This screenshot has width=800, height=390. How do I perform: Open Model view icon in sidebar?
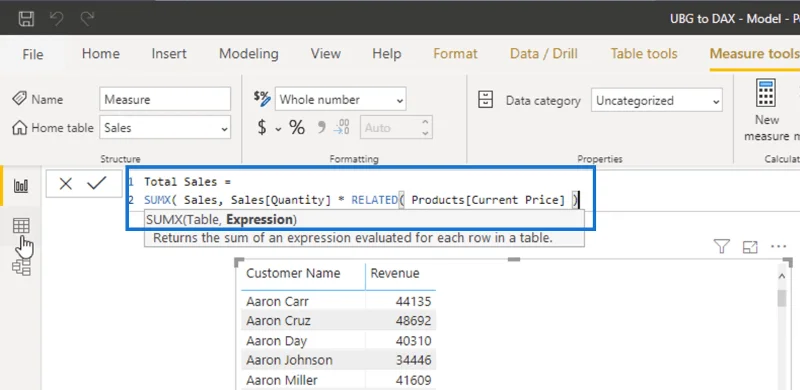click(21, 266)
